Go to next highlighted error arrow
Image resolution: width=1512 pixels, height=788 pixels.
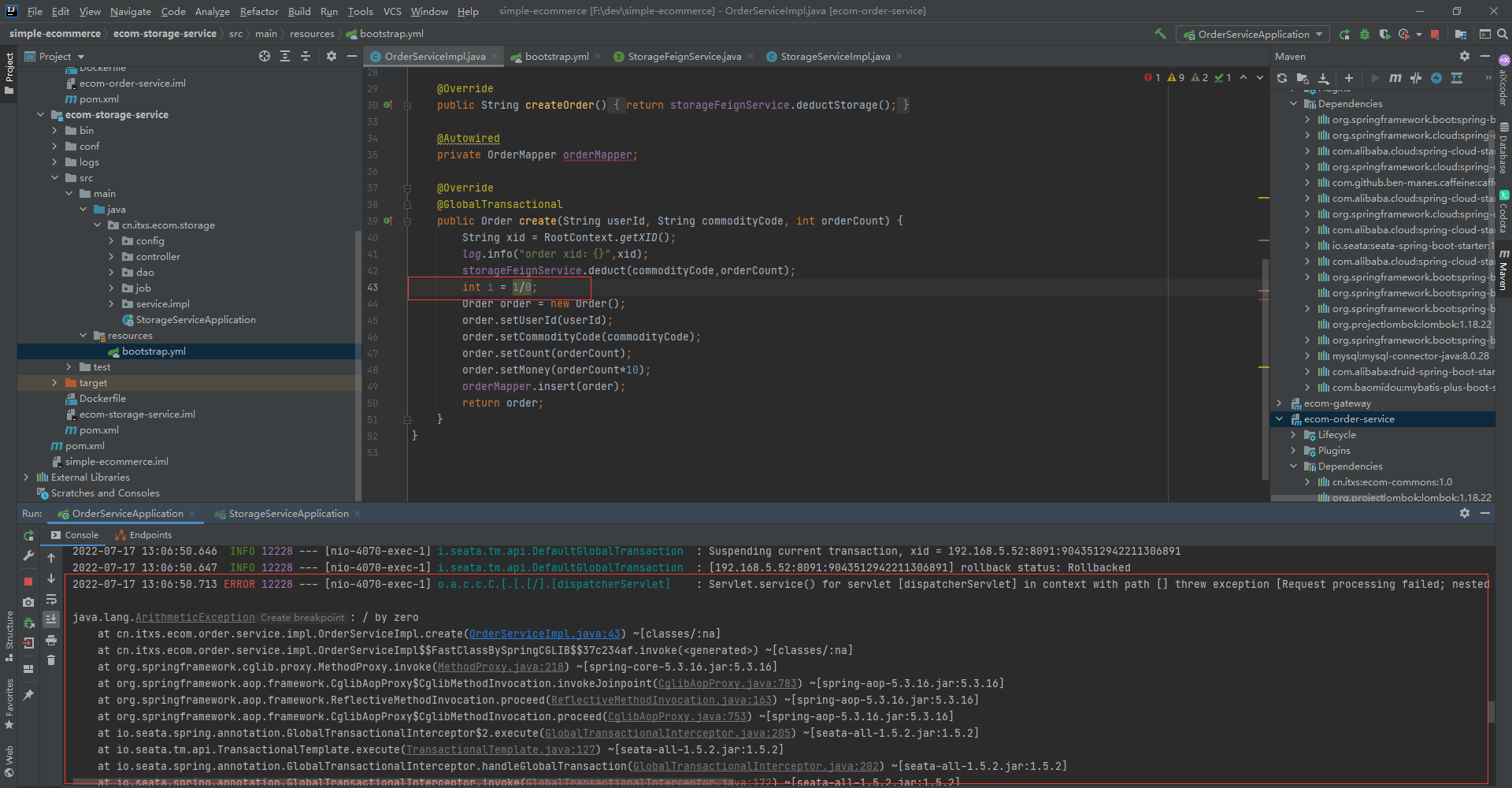tap(1259, 77)
